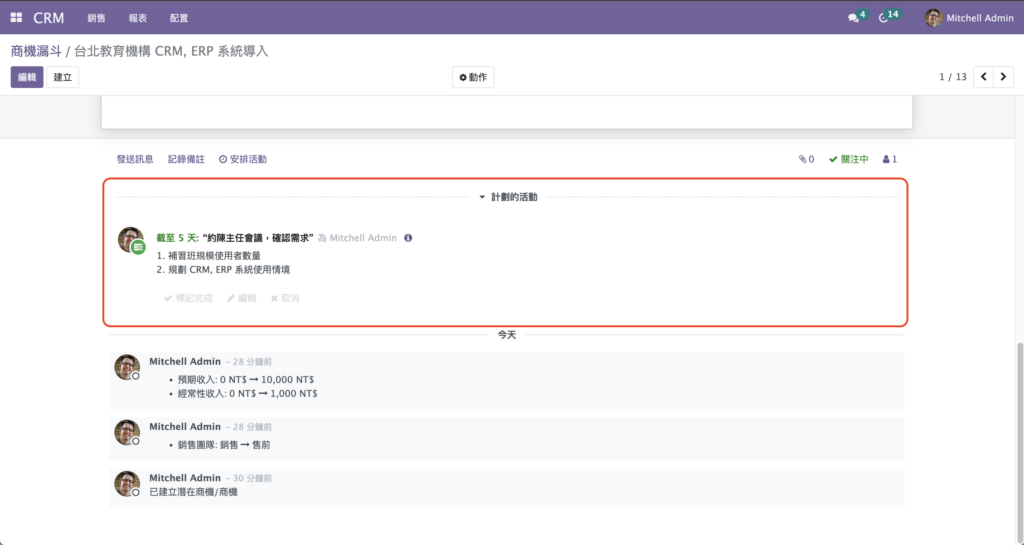This screenshot has height=545, width=1024.
Task: Click the 已建立潛在商機/商機 message text
Action: click(193, 492)
